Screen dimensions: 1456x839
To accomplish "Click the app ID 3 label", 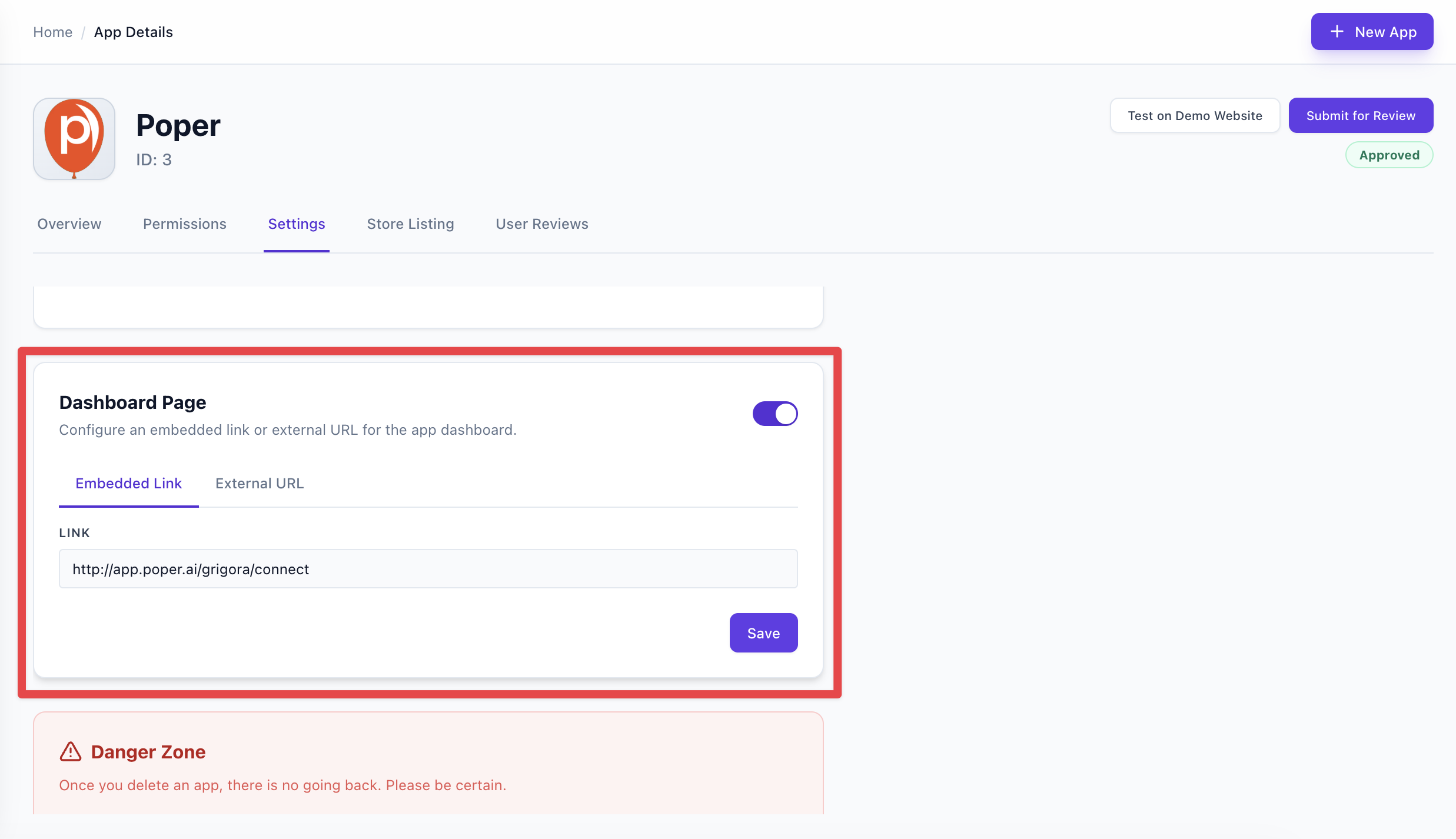I will 154,159.
